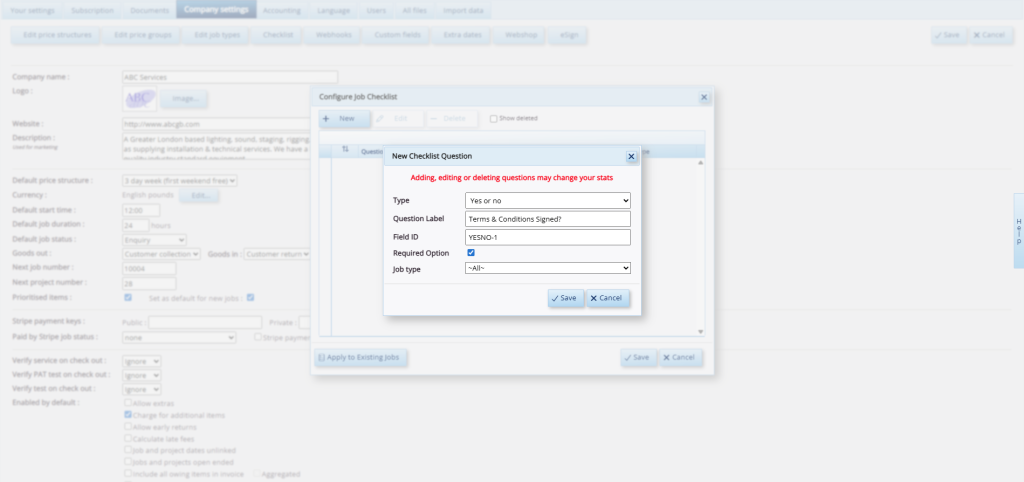Click the logo Image... button
The image size is (1024, 482).
pyautogui.click(x=184, y=99)
